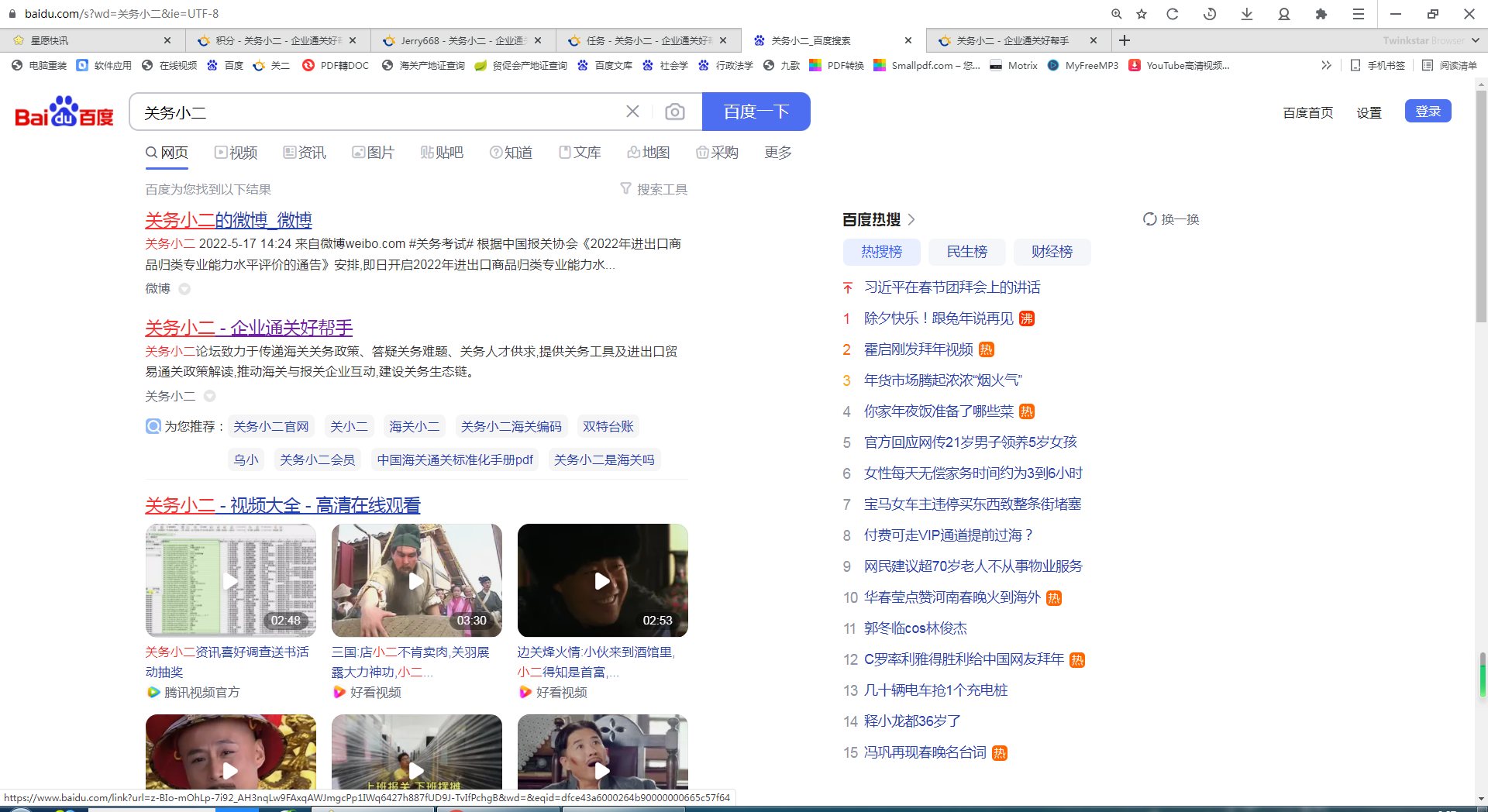Open hot search 释小龙都36岁了
The image size is (1488, 812).
[x=912, y=721]
